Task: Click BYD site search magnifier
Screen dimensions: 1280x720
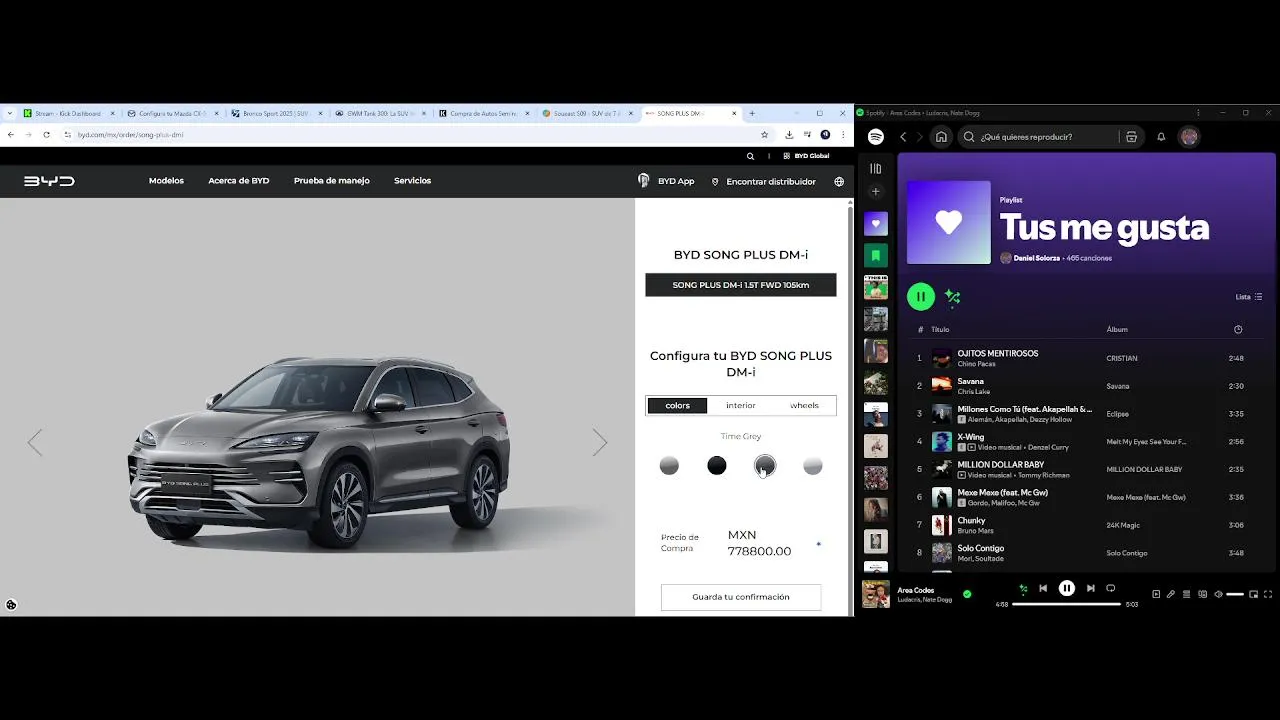Action: point(750,156)
